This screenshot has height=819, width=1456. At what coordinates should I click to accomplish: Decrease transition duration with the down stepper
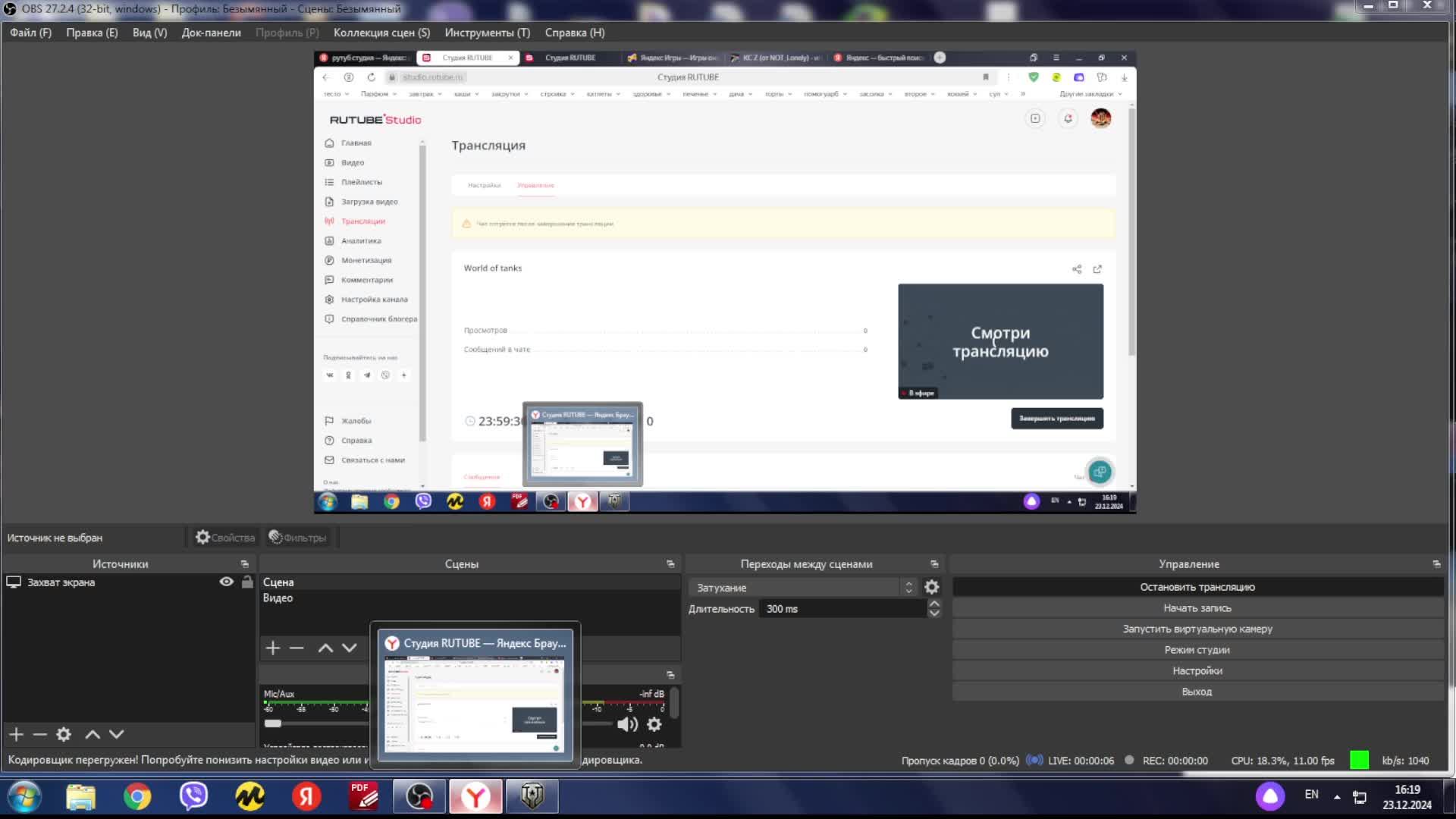pyautogui.click(x=934, y=613)
